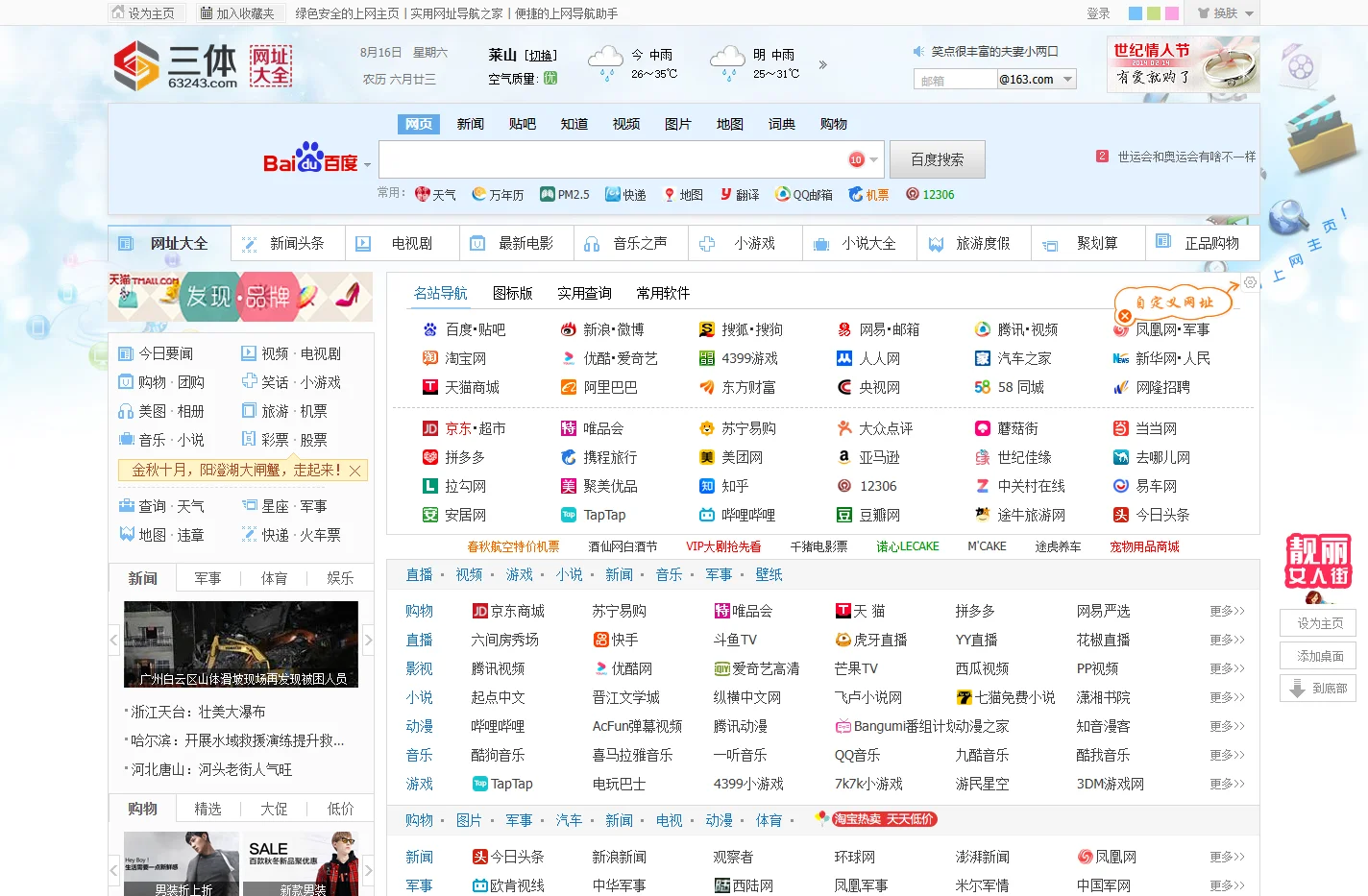The width and height of the screenshot is (1368, 896).
Task: Pick the pink skin color swatch
Action: 1171,13
